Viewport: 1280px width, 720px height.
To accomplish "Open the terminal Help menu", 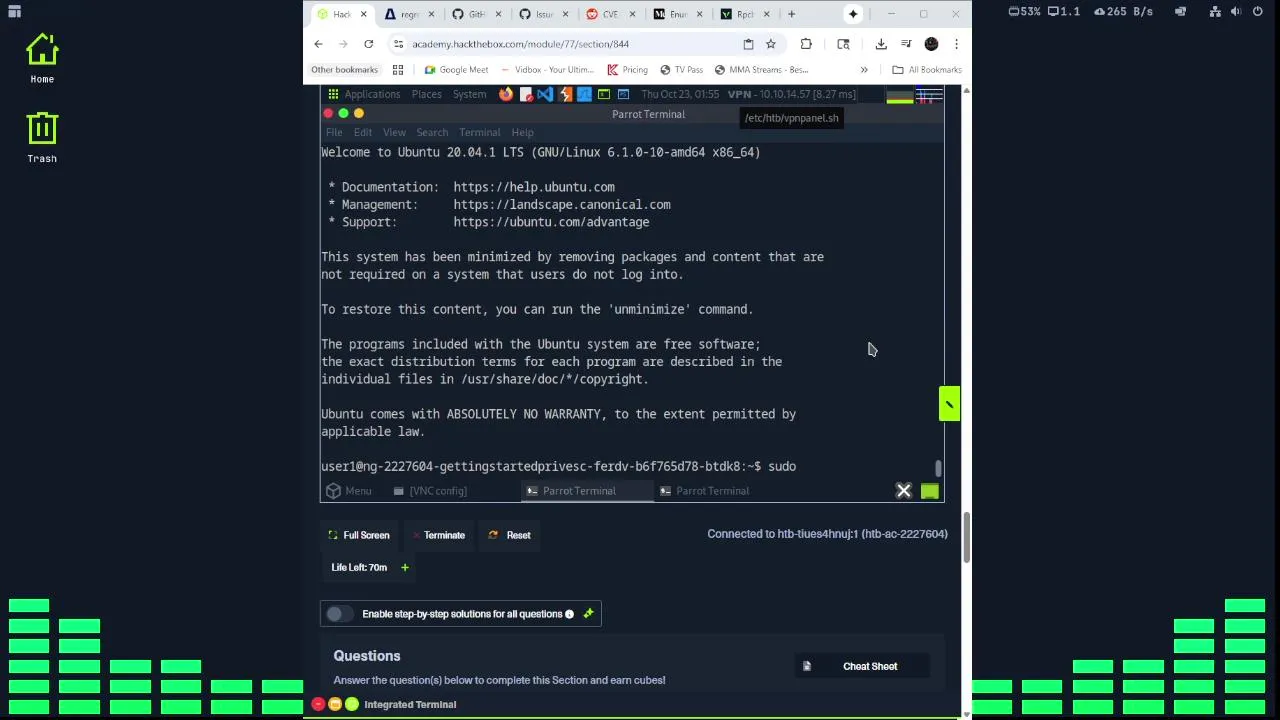I will pos(522,132).
